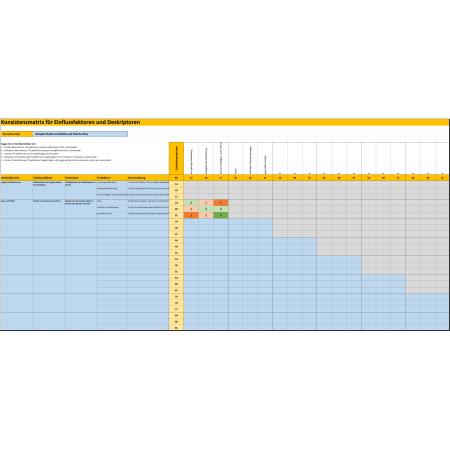This screenshot has height=450, width=450.
Task: Select the first empty blue Projektion cell below entries
Action: (x=112, y=222)
